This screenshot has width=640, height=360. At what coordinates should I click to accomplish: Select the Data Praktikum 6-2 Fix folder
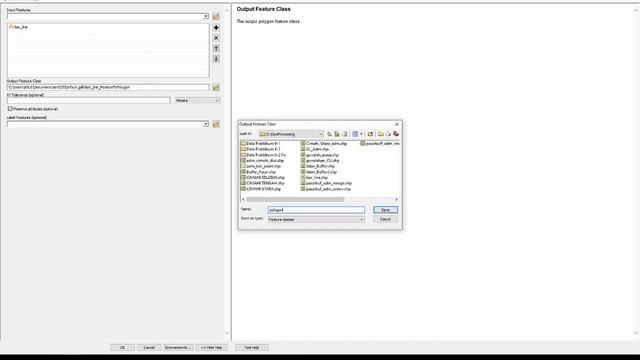pyautogui.click(x=263, y=155)
